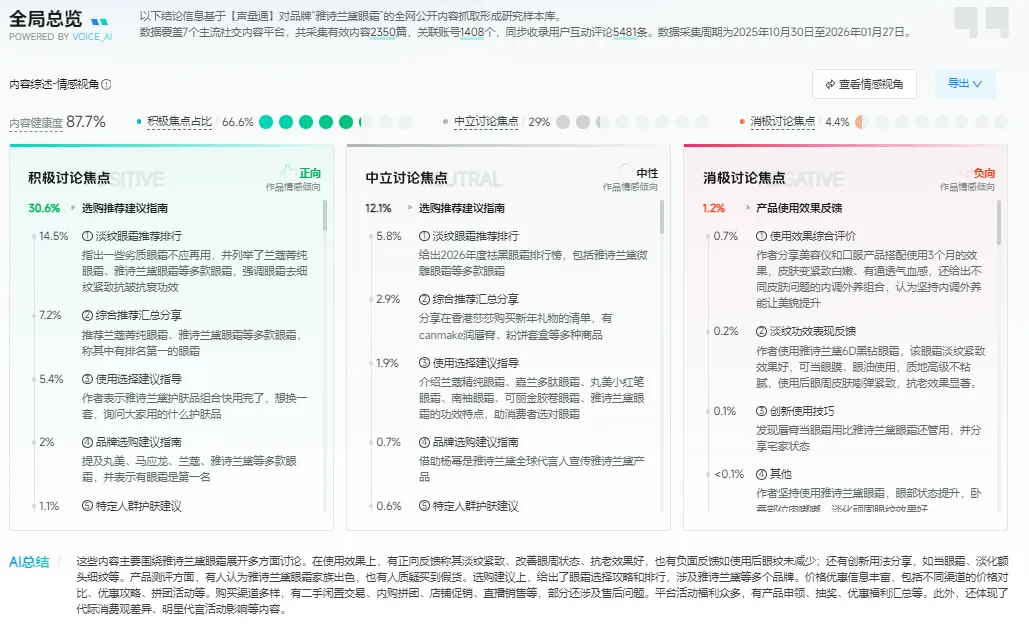1029x627 pixels.
Task: Click the 中立讨论焦点 underlined label in header
Action: pyautogui.click(x=486, y=121)
